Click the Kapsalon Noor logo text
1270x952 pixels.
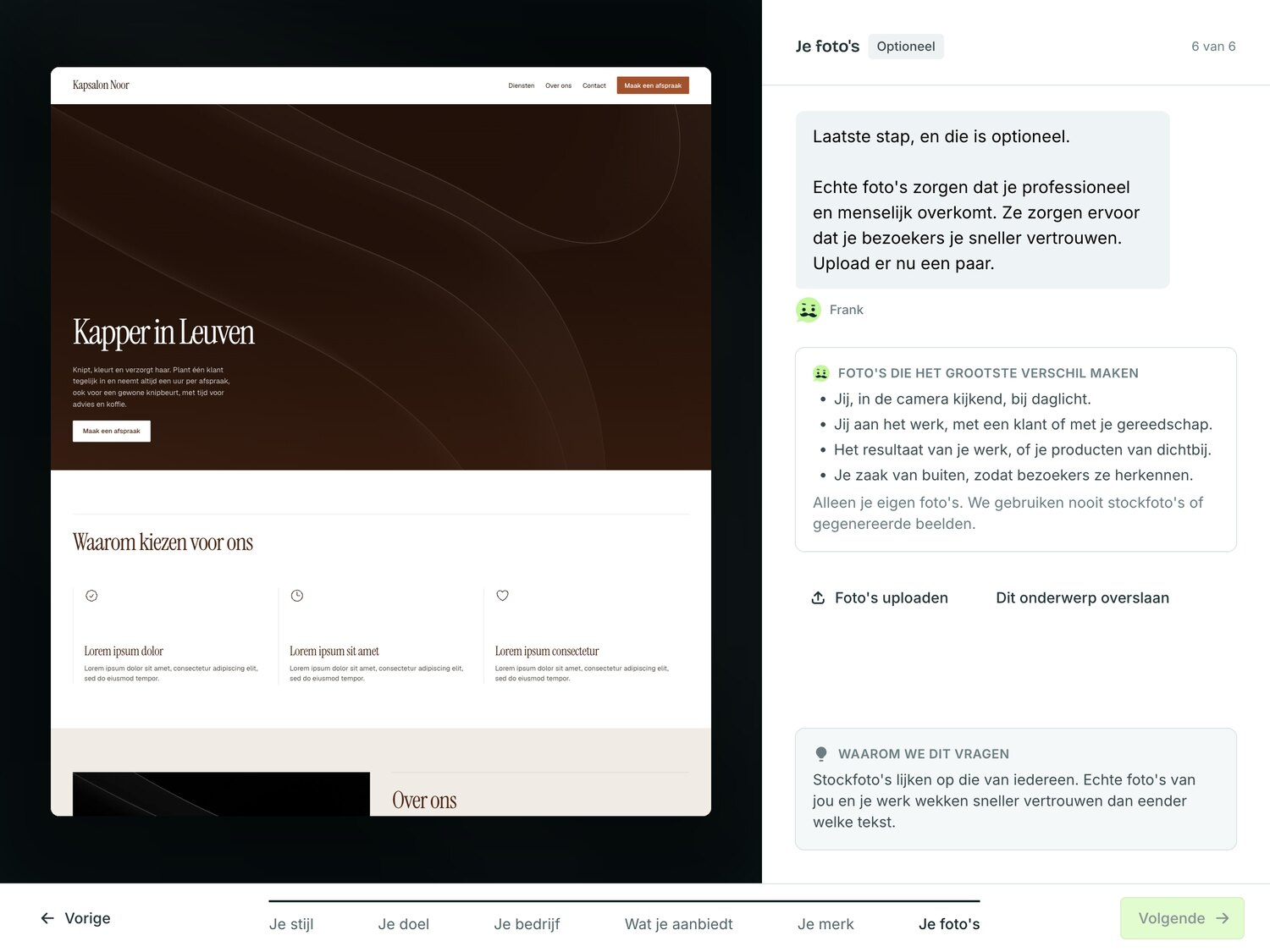[101, 85]
